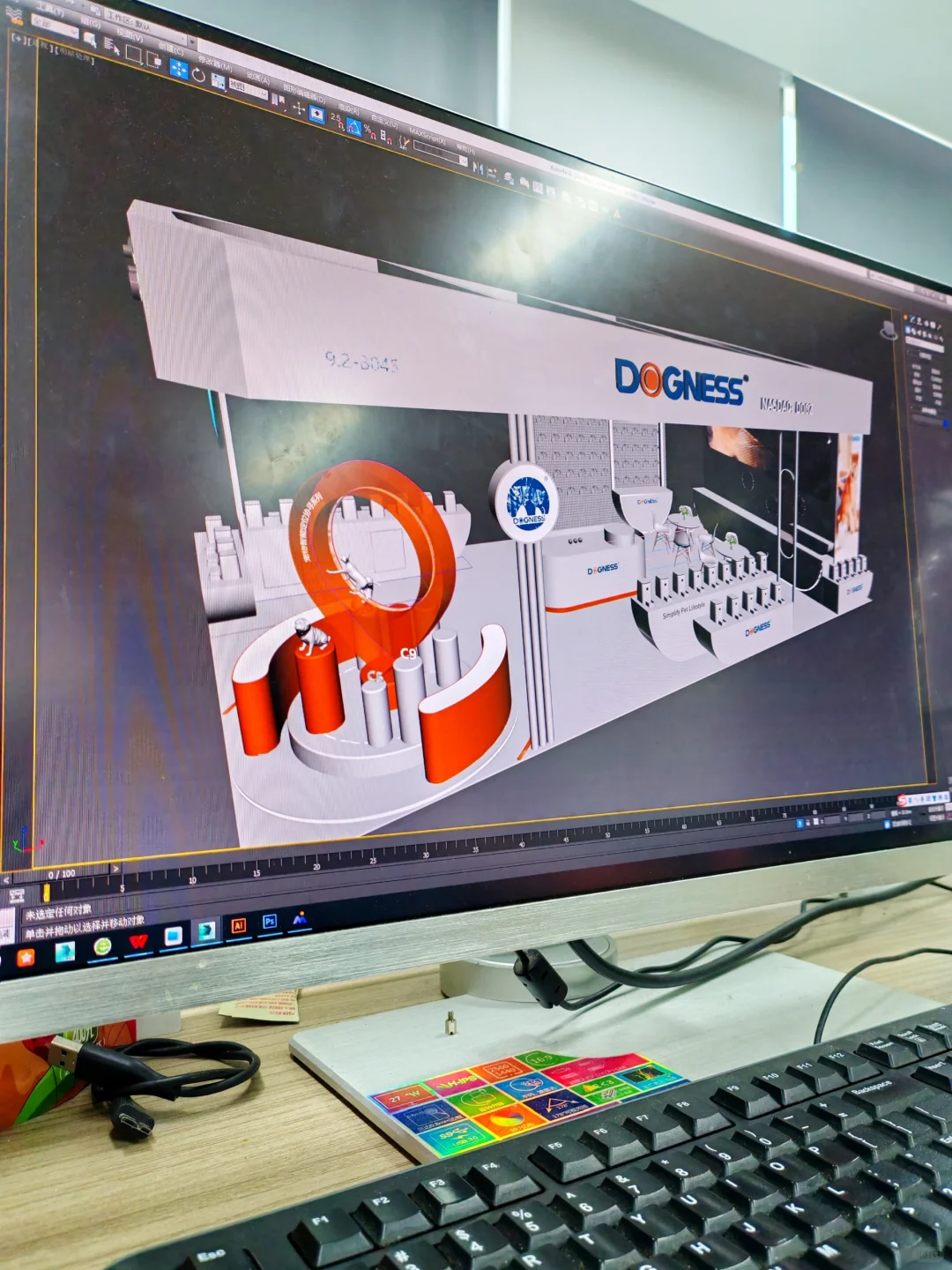The width and height of the screenshot is (952, 1270).
Task: Click the 明暗处理 viewport shading label
Action: 75,56
